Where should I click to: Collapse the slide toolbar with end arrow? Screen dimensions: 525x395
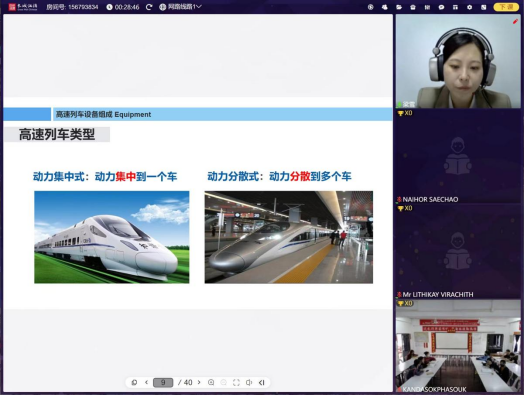tap(261, 382)
